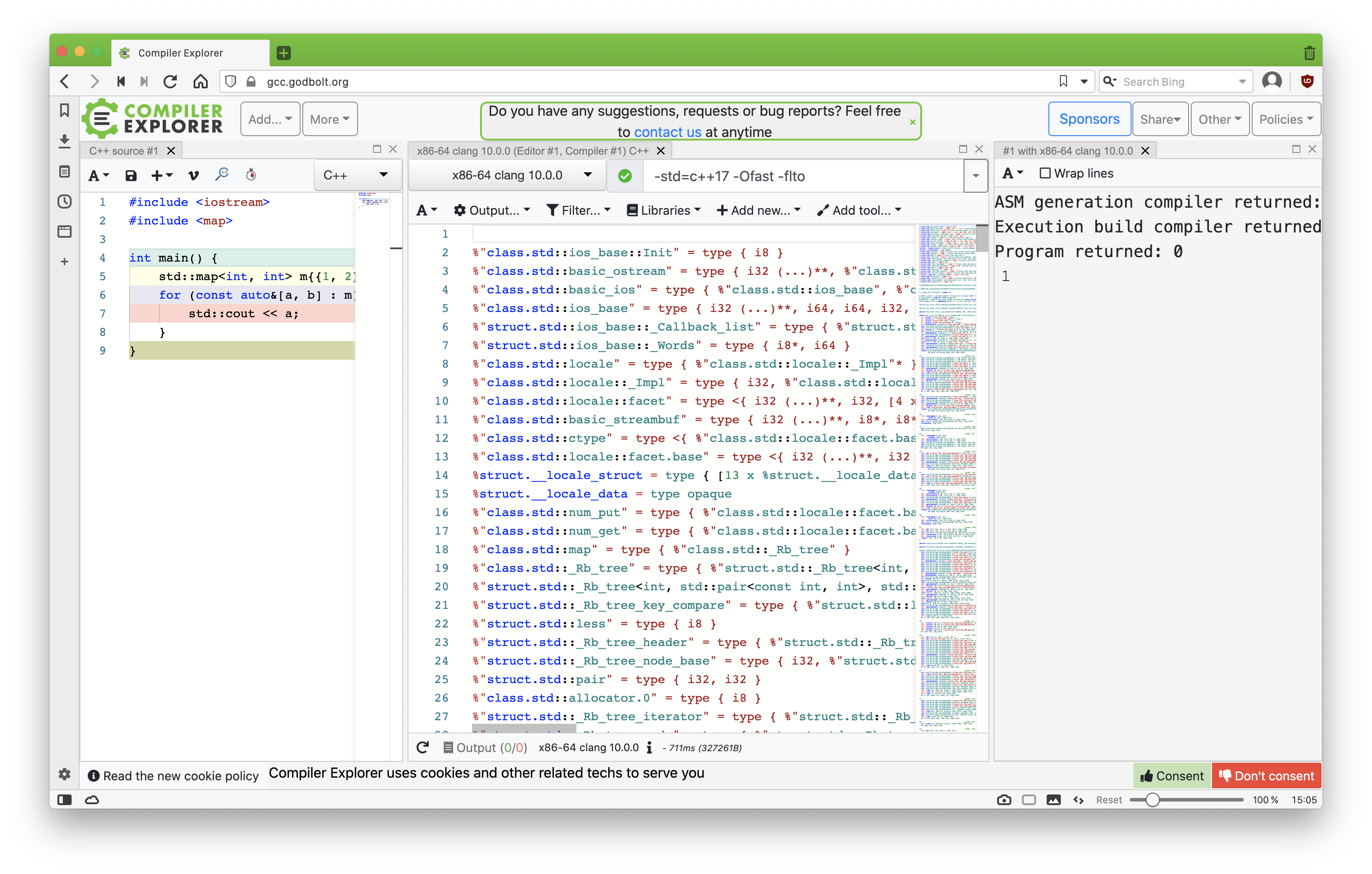
Task: Select the x86-64 clang 10.0.0 compiler tab
Action: coord(532,151)
